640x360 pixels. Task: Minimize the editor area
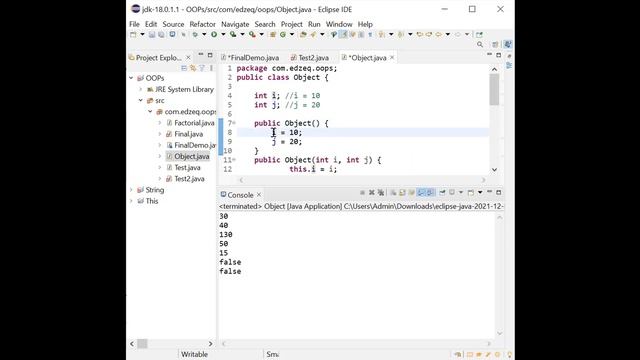click(x=489, y=55)
